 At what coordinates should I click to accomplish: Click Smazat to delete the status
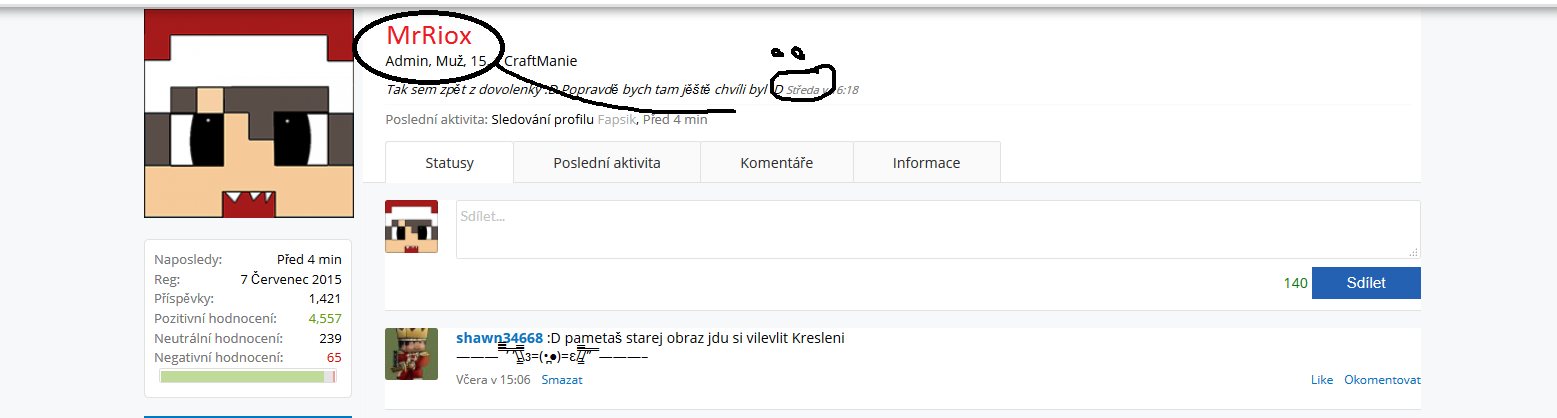click(562, 380)
